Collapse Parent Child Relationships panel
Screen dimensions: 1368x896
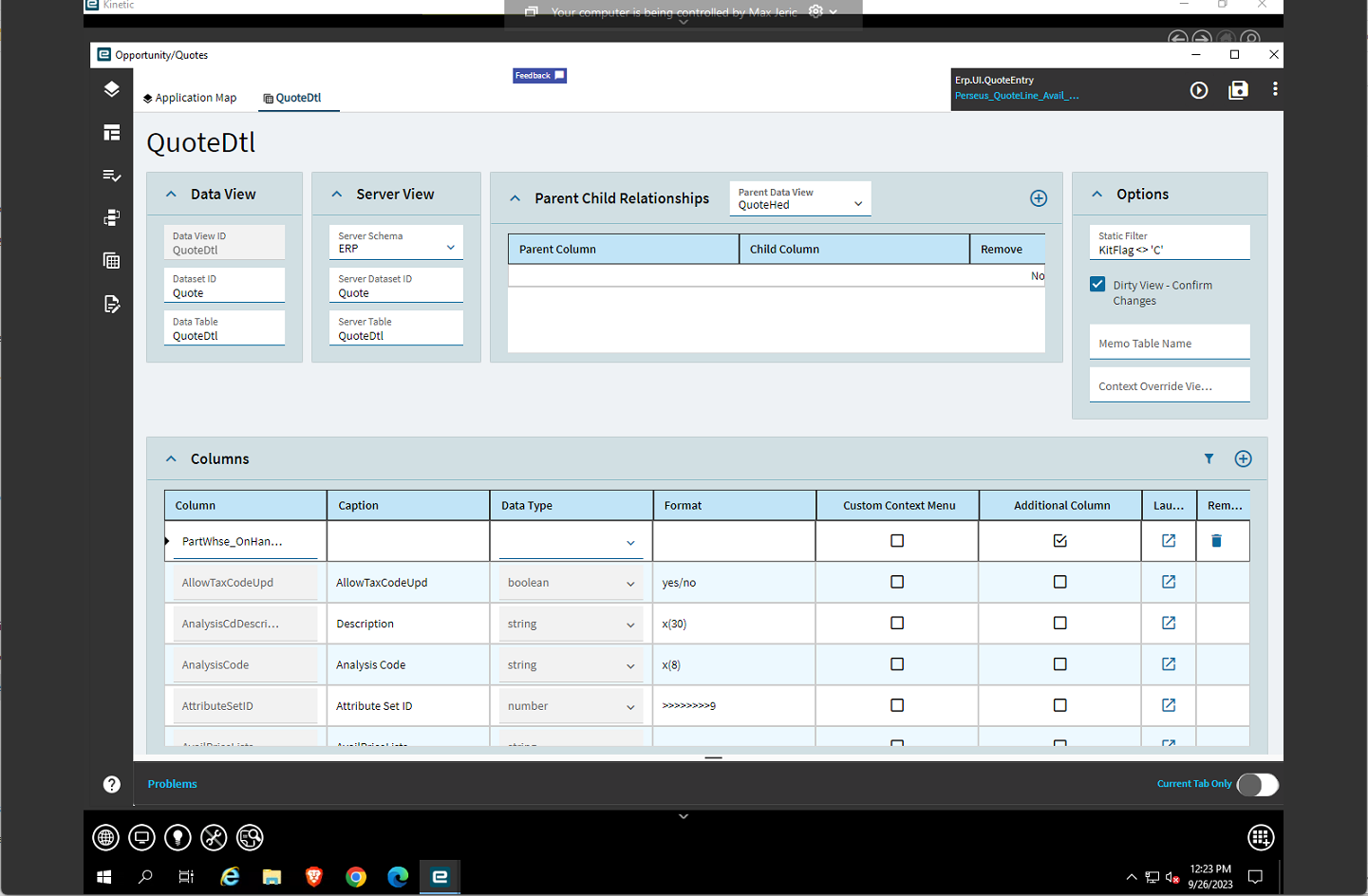pyautogui.click(x=515, y=198)
